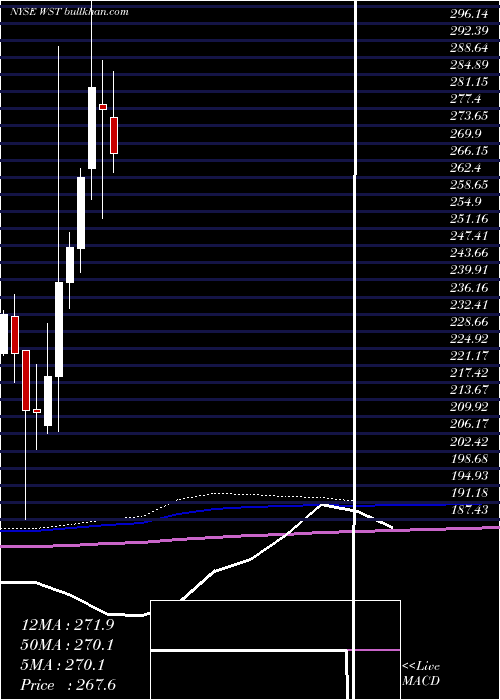
Task: Select the 224.92 price axis label
Action: 468,338
